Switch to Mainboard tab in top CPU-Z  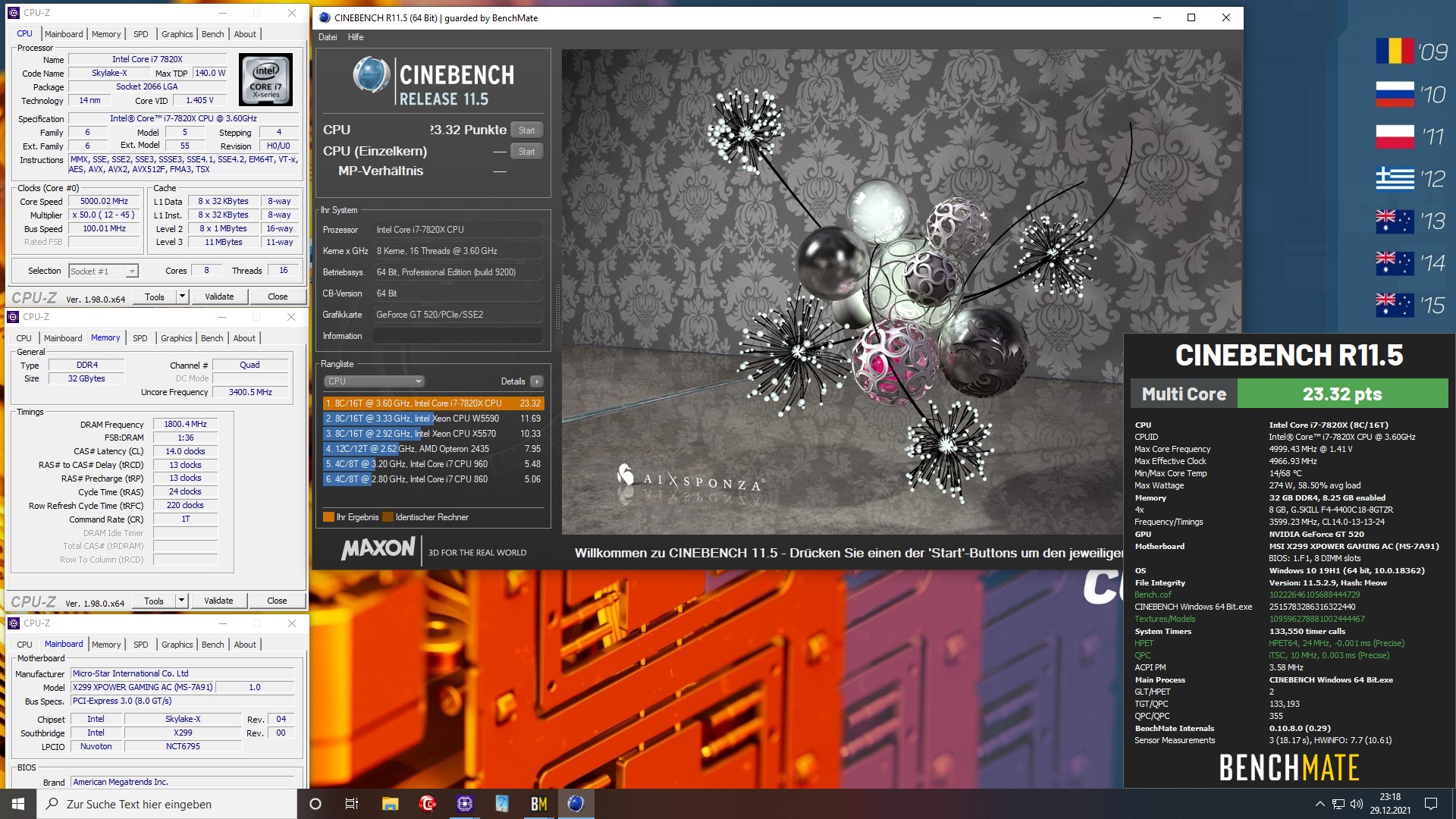[x=64, y=34]
